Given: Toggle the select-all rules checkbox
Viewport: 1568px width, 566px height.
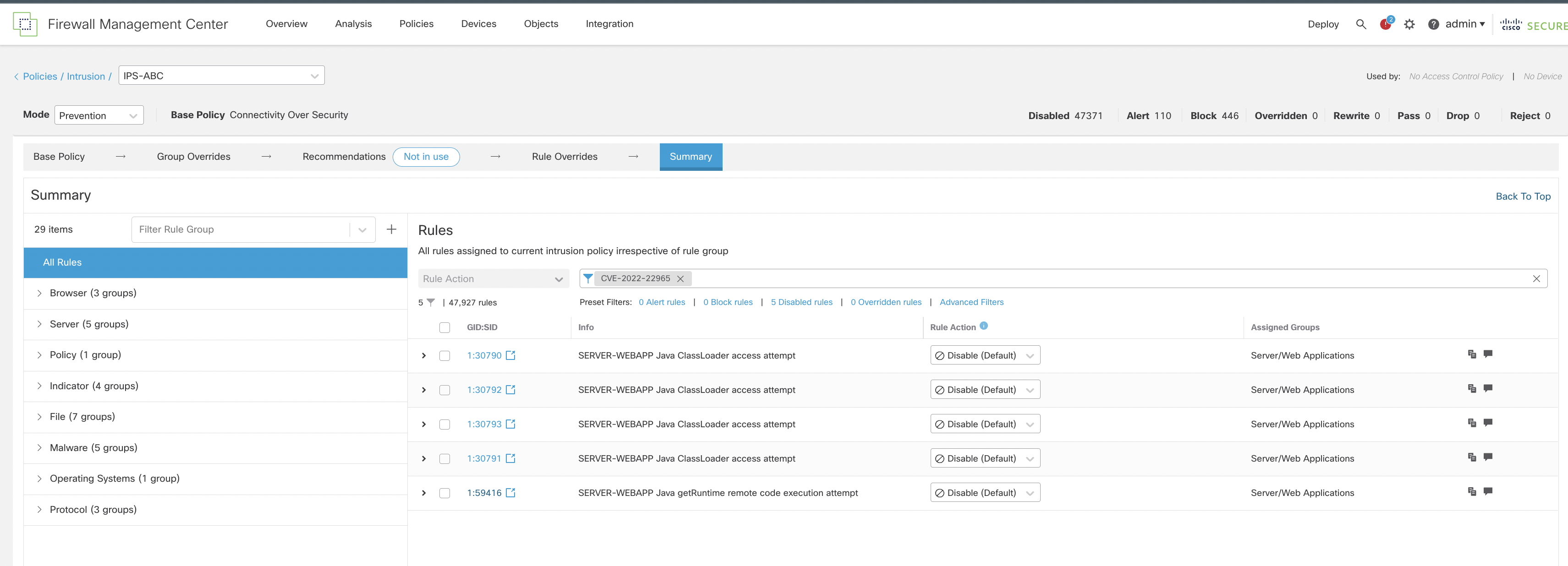Looking at the screenshot, I should [445, 327].
